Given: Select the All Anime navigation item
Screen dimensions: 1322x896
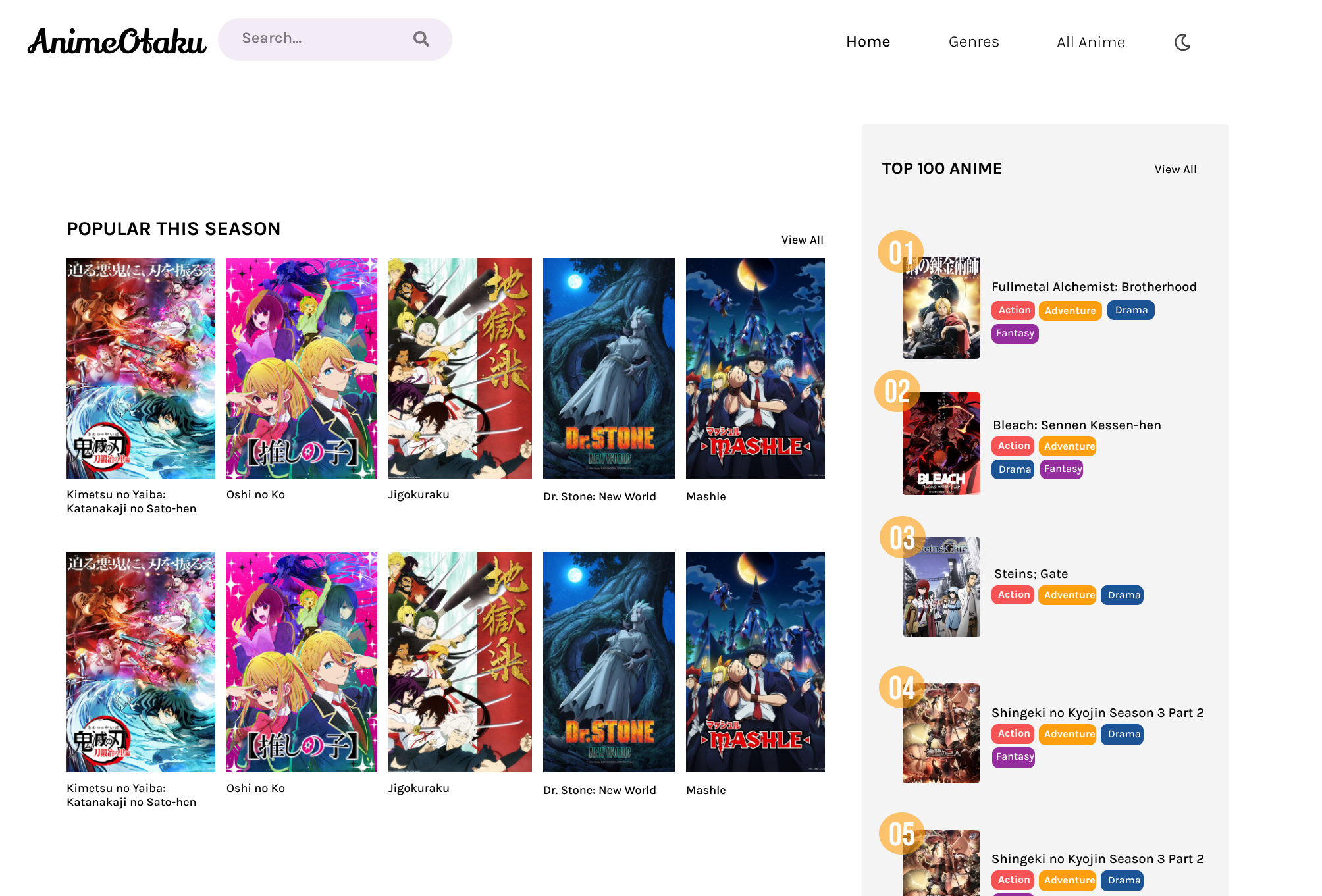Looking at the screenshot, I should tap(1090, 41).
